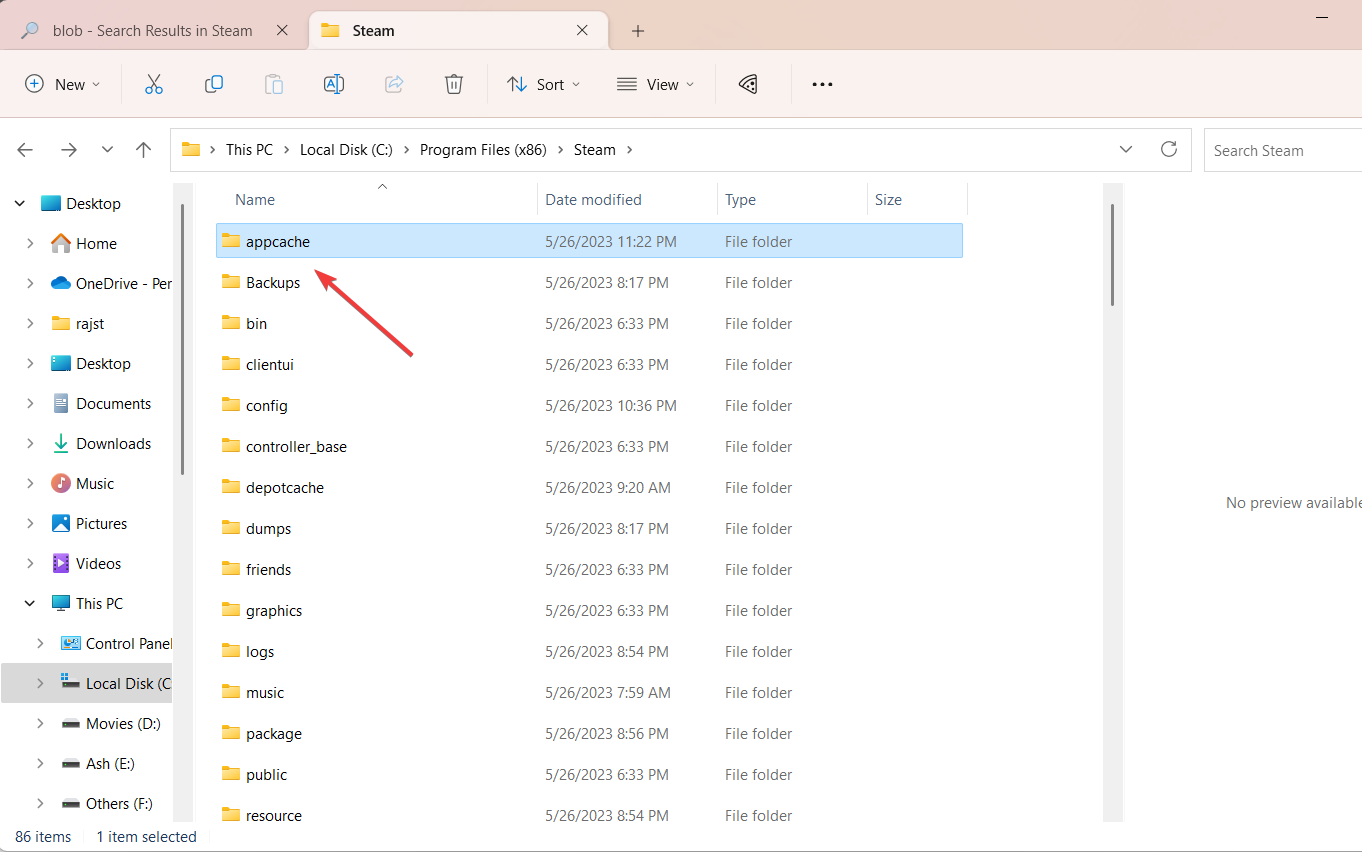Click the Share icon in toolbar

(x=394, y=84)
